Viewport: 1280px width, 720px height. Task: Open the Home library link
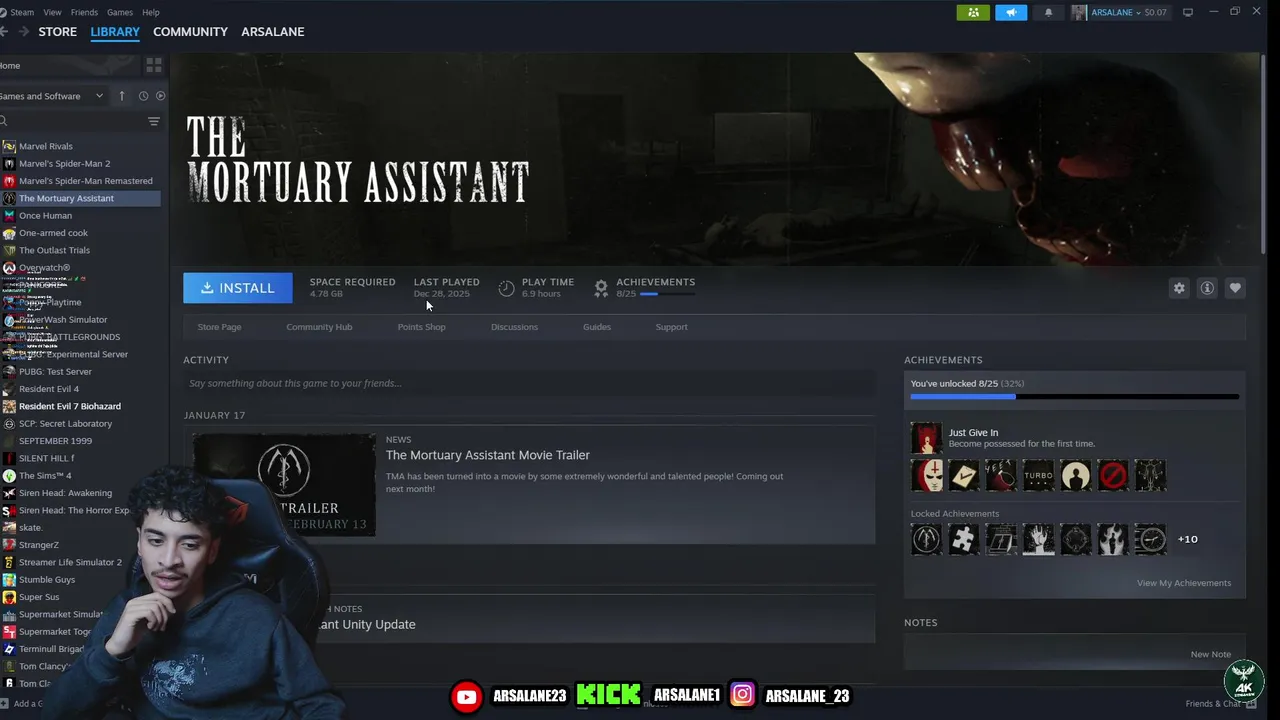coord(10,65)
